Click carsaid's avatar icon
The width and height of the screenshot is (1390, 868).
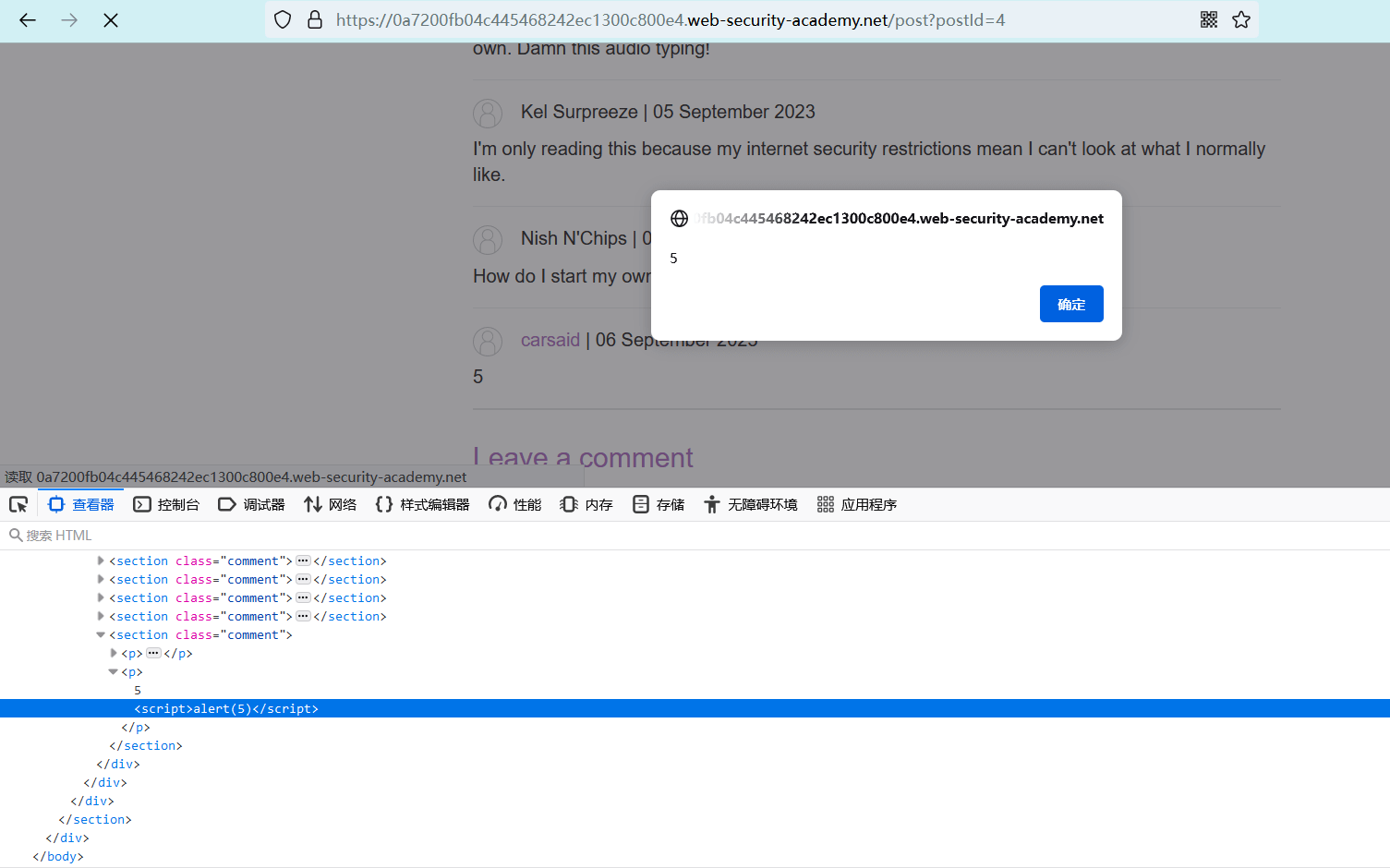(488, 342)
